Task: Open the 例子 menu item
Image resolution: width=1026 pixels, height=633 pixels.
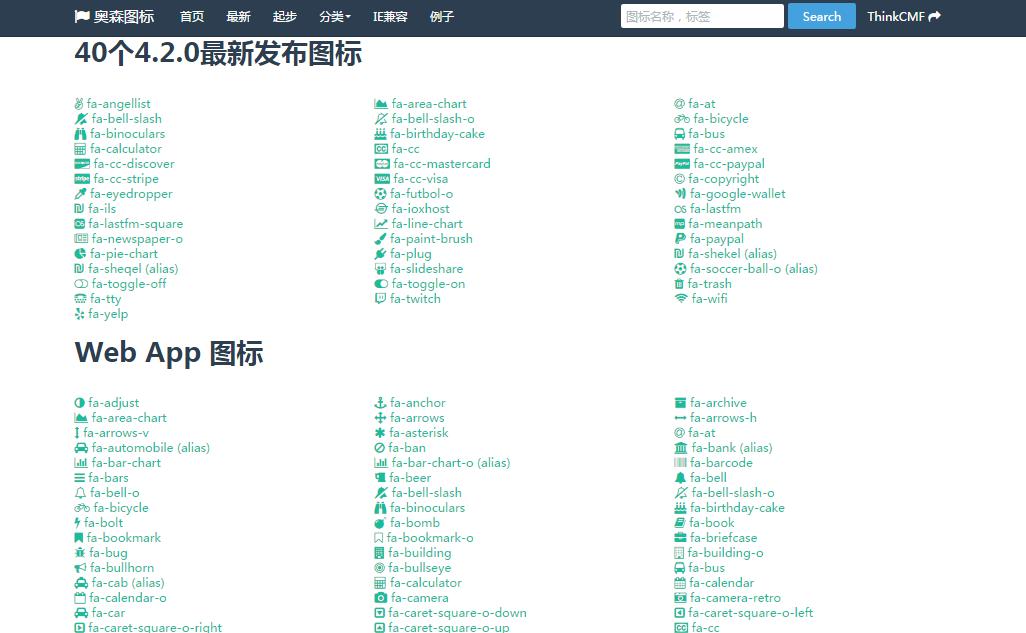Action: tap(441, 16)
